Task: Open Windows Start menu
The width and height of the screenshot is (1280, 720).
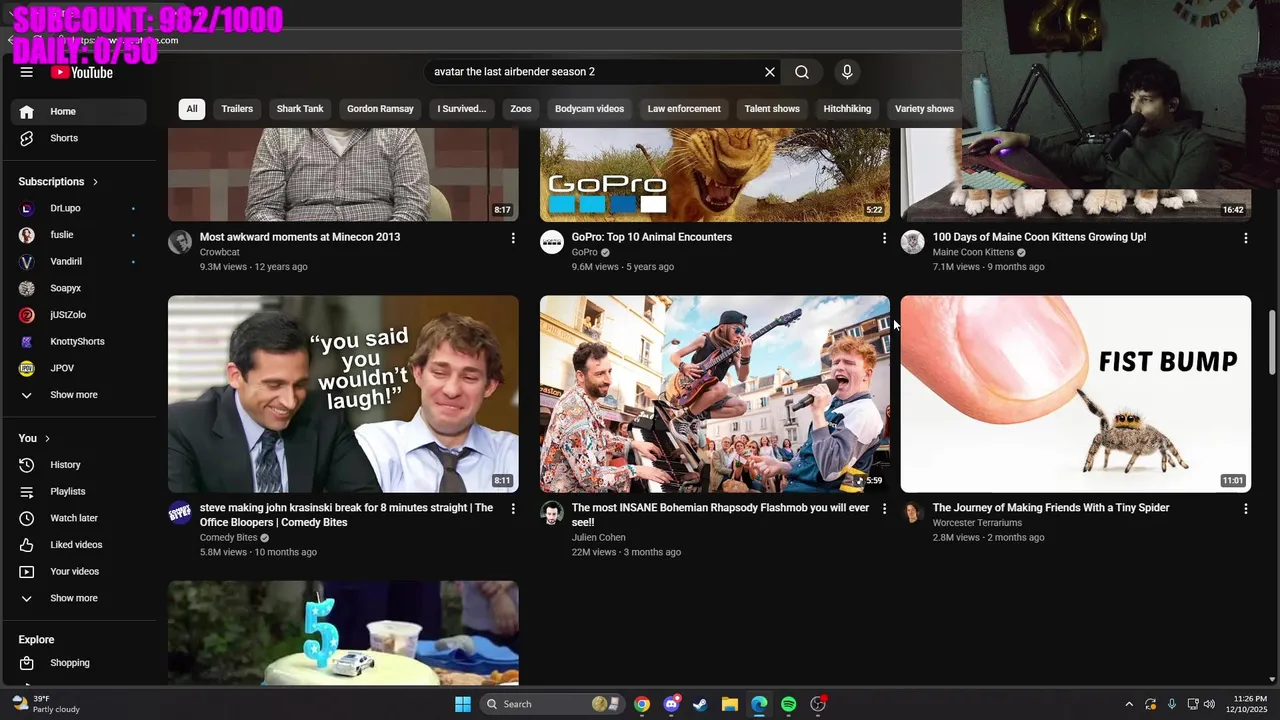Action: pyautogui.click(x=463, y=704)
